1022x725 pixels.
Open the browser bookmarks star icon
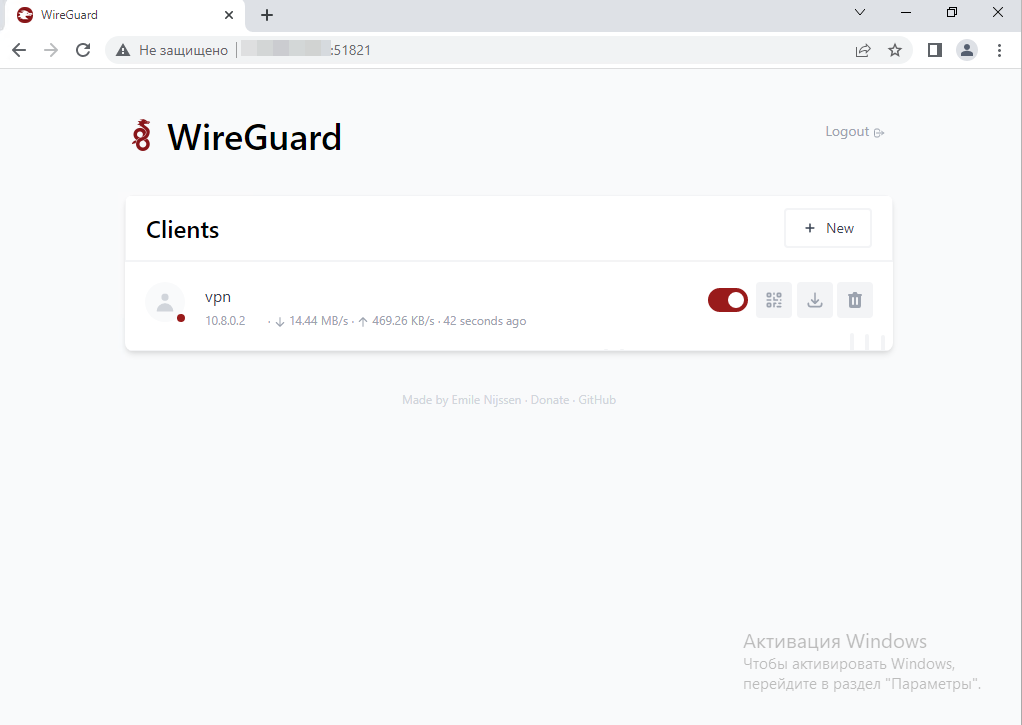coord(895,50)
